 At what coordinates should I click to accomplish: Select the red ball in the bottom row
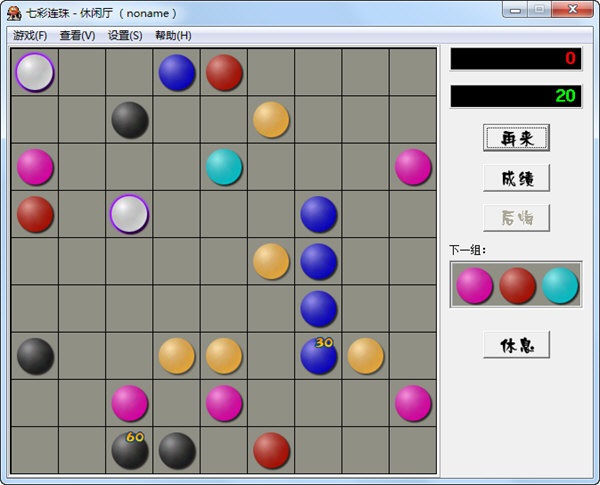tap(271, 450)
